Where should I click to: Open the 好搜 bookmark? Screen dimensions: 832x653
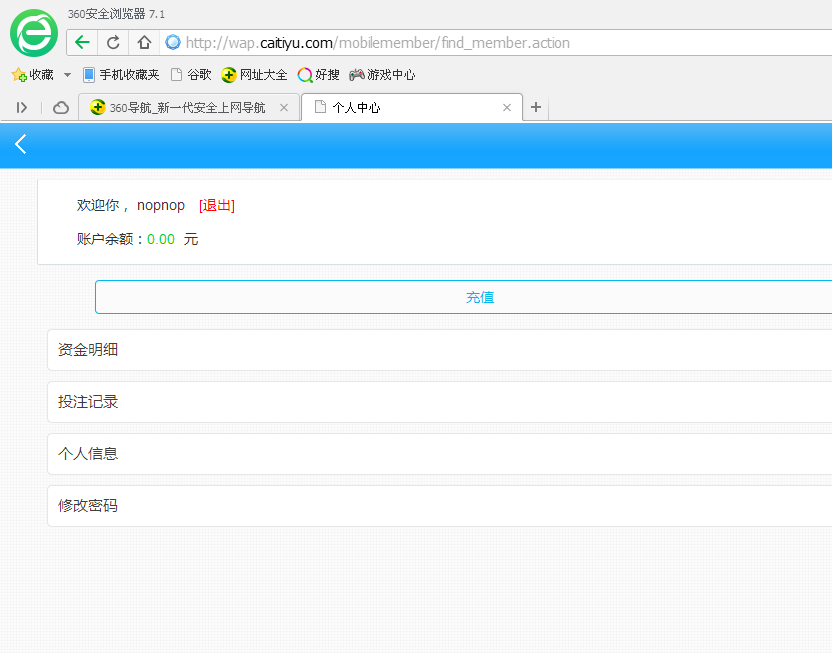[x=318, y=75]
